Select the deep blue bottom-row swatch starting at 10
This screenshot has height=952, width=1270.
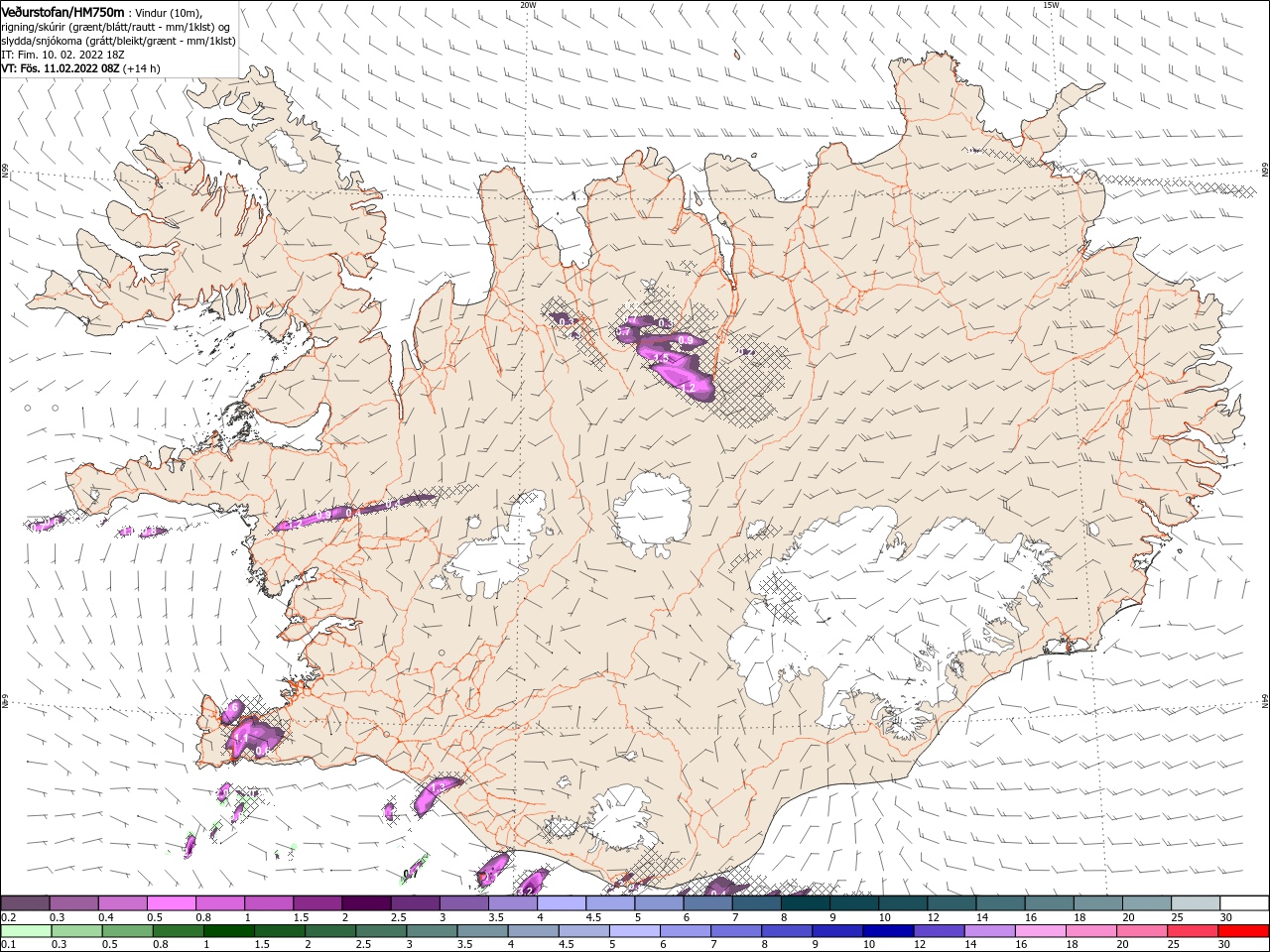click(x=887, y=931)
